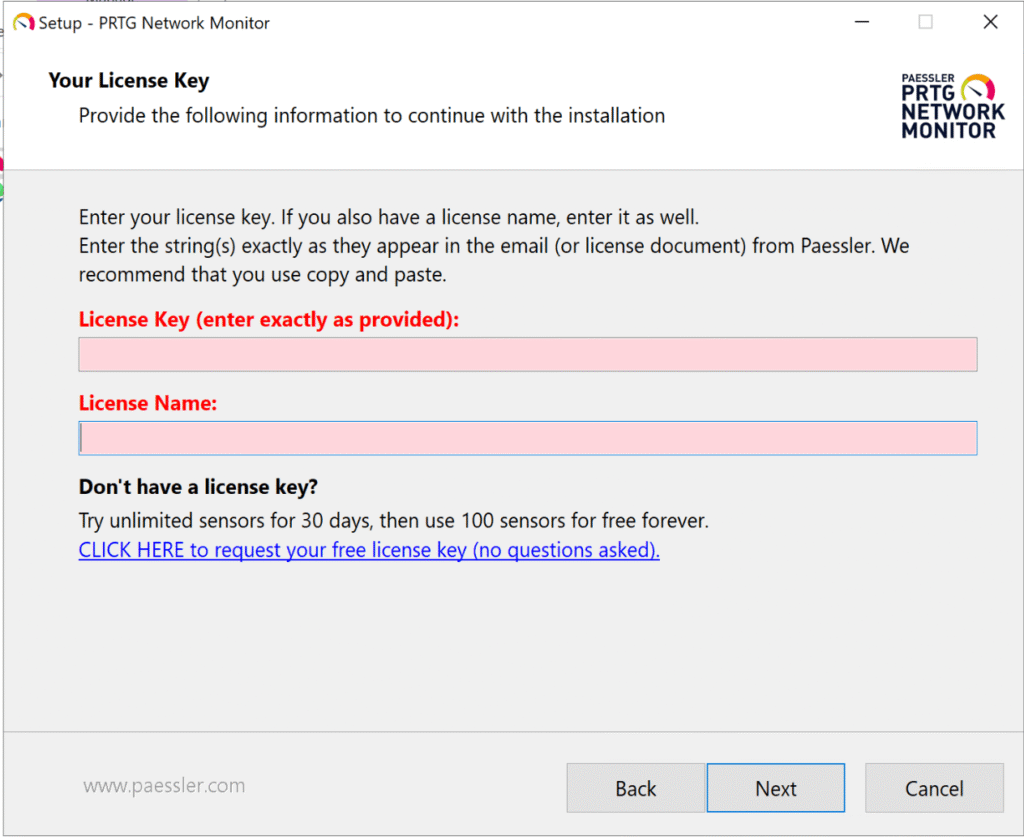This screenshot has width=1024, height=837.
Task: Click the Paessler PRTG Network Monitor logo
Action: [x=952, y=105]
